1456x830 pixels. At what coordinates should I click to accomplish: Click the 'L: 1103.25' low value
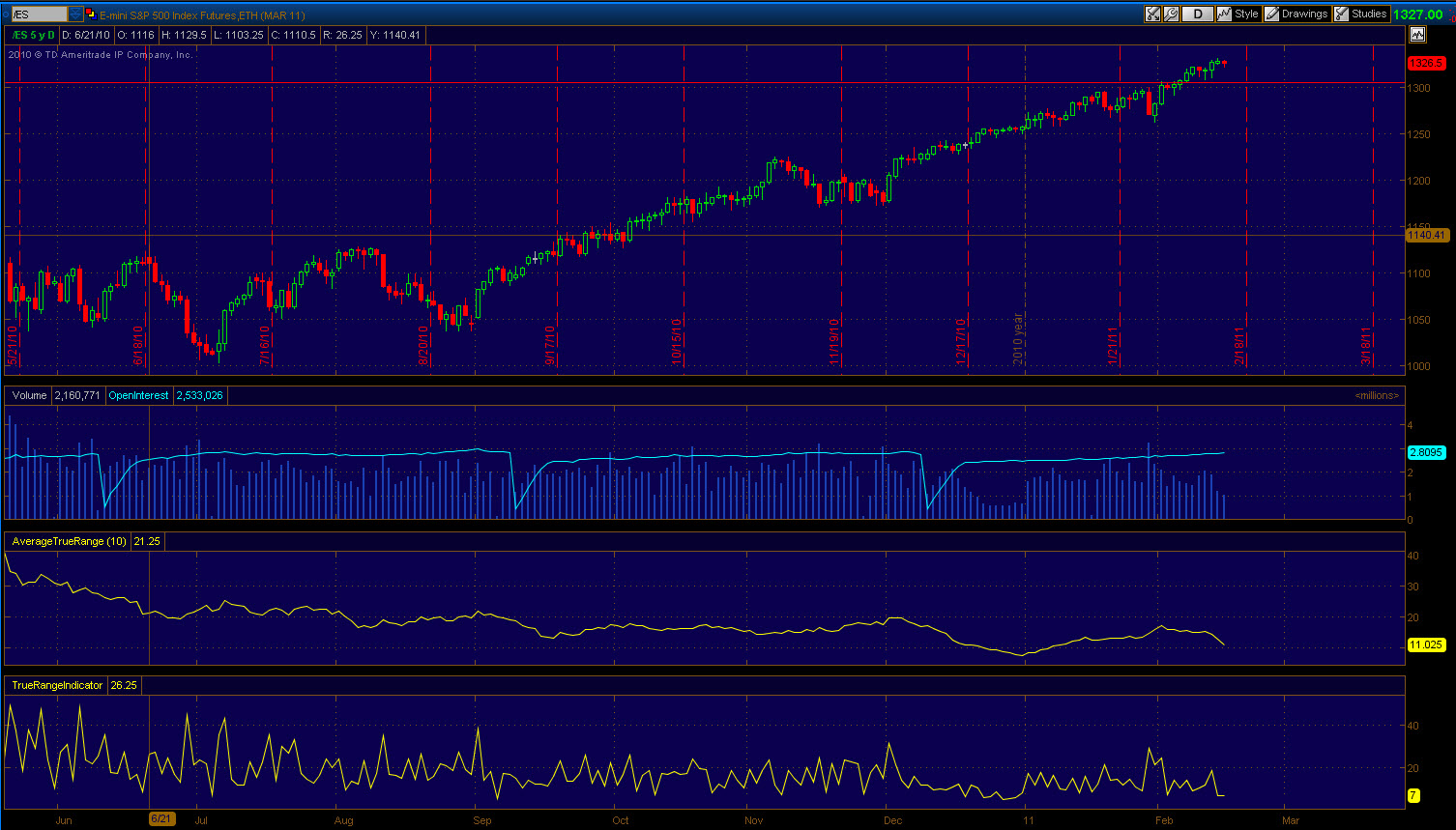tap(239, 35)
